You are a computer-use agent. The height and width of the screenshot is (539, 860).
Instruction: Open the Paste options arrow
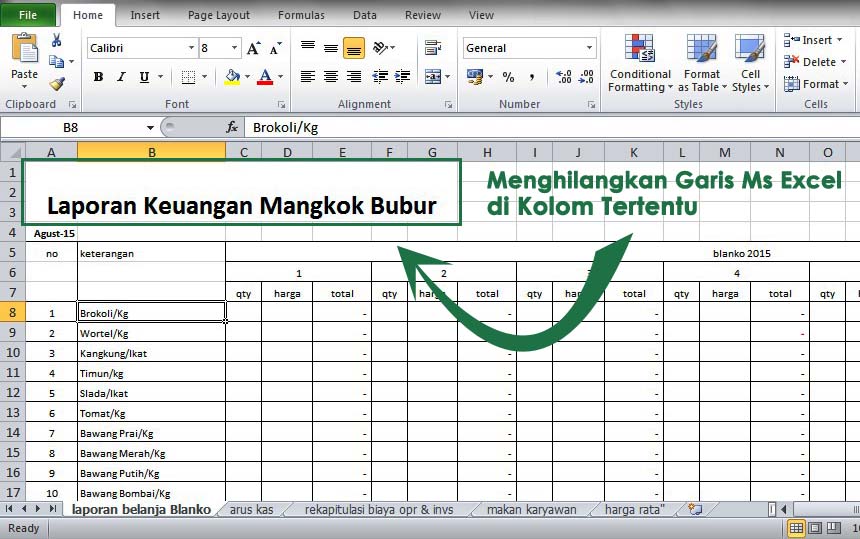pyautogui.click(x=24, y=87)
